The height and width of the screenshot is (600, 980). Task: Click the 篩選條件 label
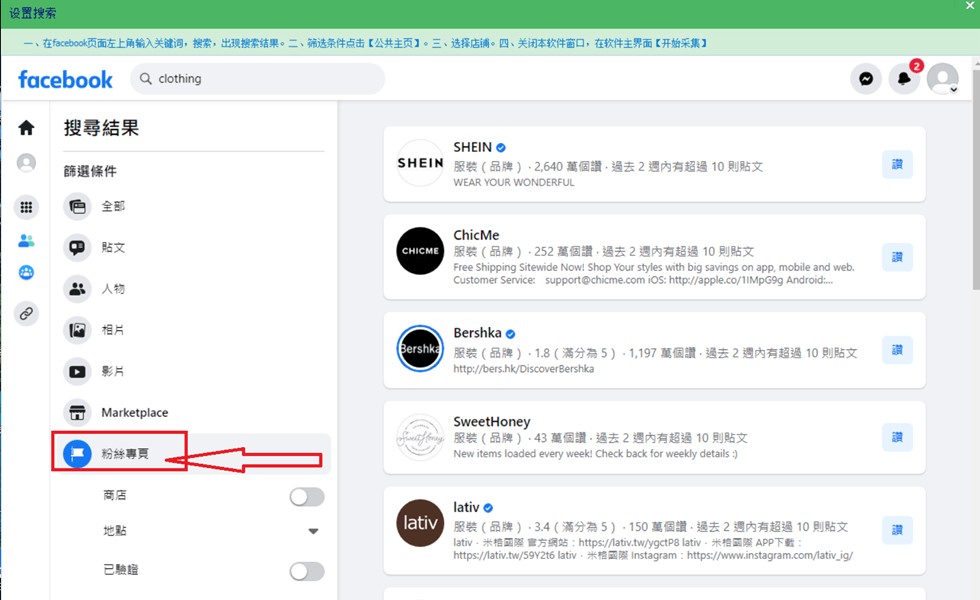point(90,171)
